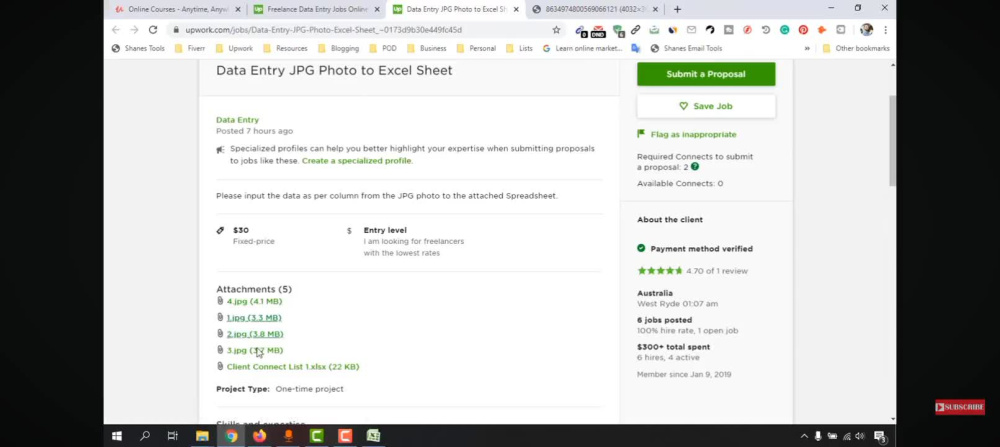Image resolution: width=1000 pixels, height=447 pixels.
Task: Click the chain link extension icon
Action: tap(636, 30)
